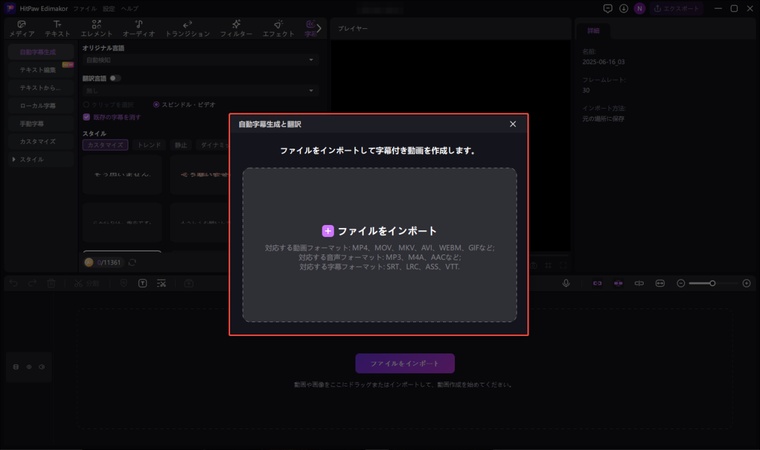Screen dimensions: 760x450
Task: Choose the カスタマイズ style chip
Action: pyautogui.click(x=105, y=145)
